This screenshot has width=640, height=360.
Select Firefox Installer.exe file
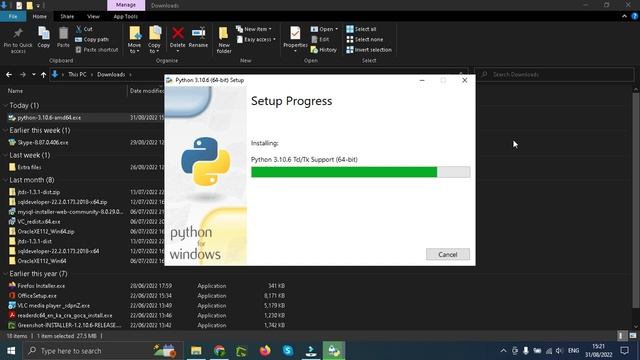click(x=41, y=286)
